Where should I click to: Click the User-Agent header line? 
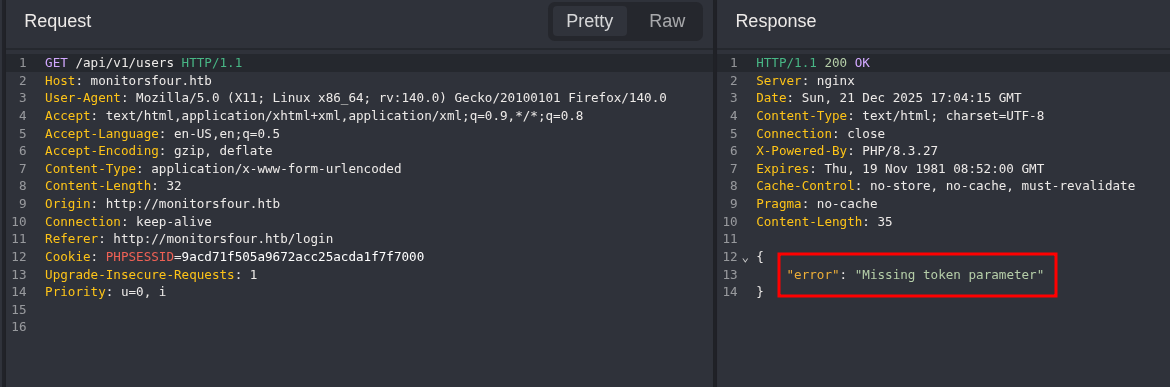pyautogui.click(x=355, y=98)
